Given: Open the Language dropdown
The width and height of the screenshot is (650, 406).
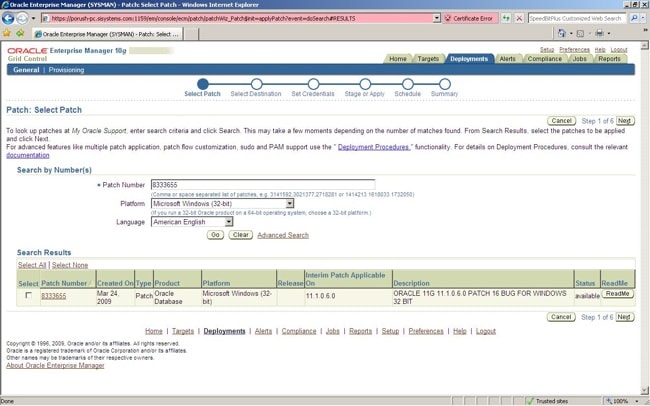Looking at the screenshot, I should point(229,222).
